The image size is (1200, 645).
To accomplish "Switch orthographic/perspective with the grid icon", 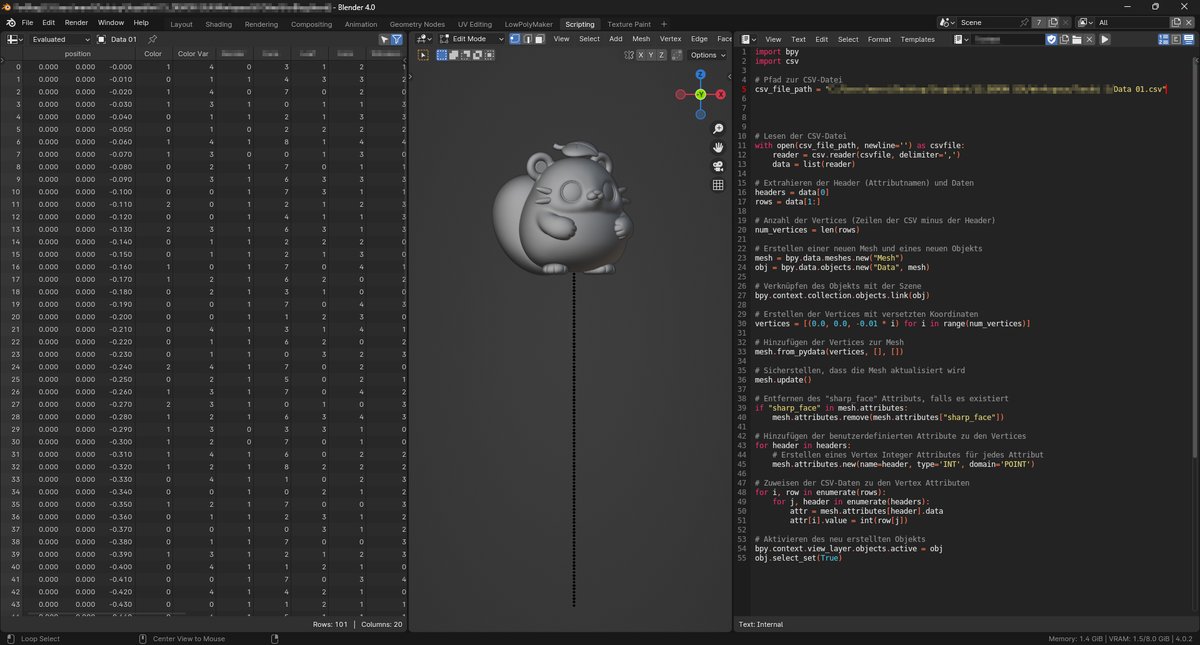I will (718, 185).
